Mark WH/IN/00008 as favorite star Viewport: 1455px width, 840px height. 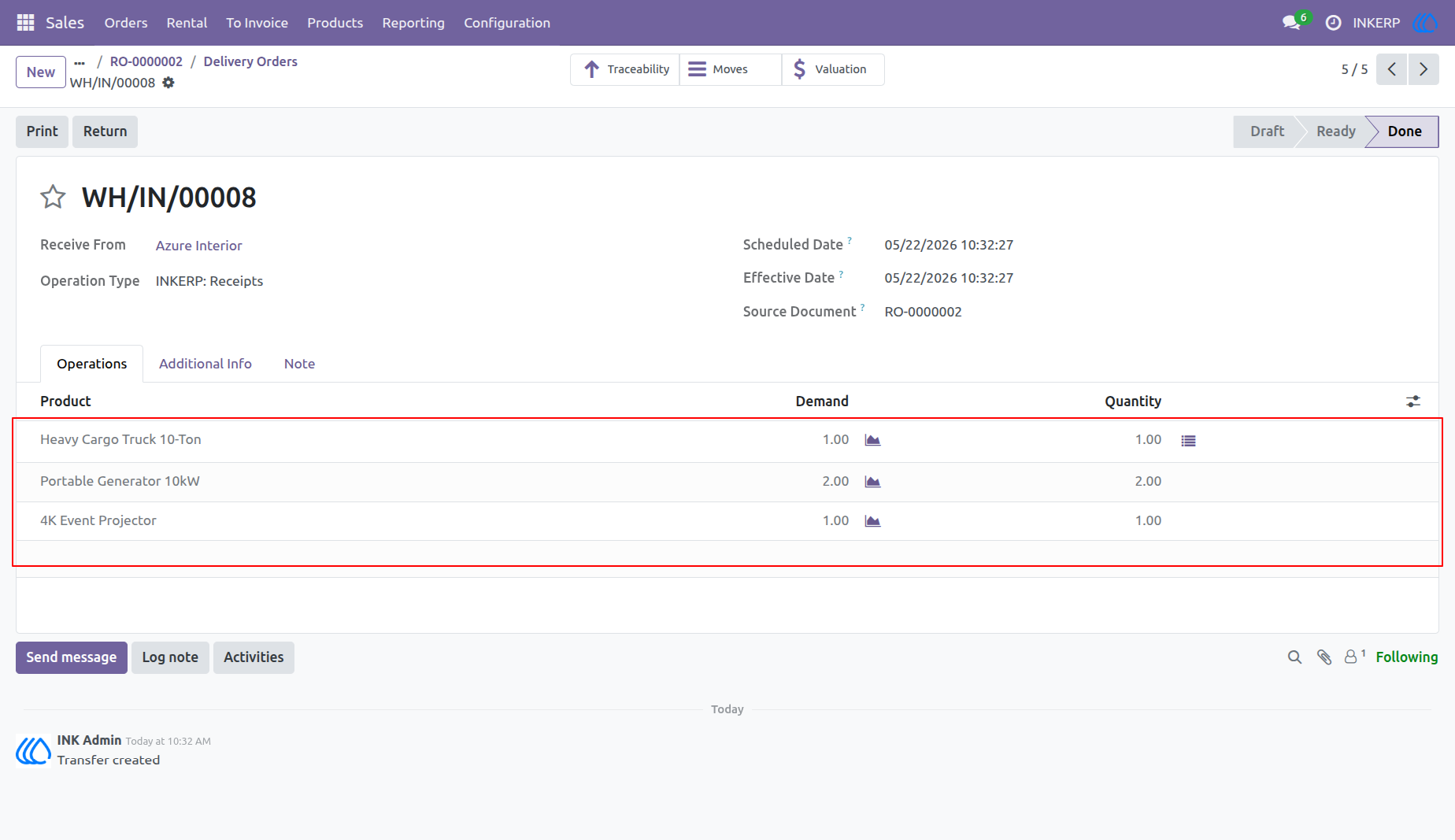(x=53, y=197)
